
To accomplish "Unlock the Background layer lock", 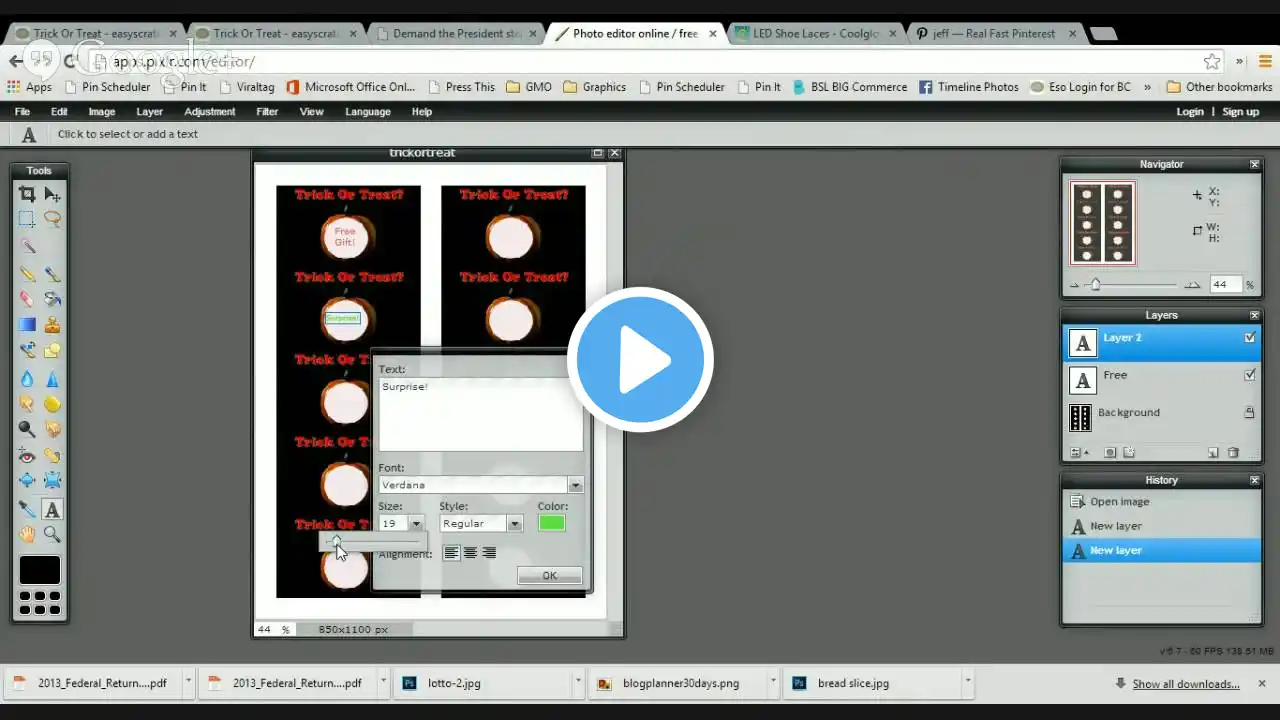I will coord(1249,412).
